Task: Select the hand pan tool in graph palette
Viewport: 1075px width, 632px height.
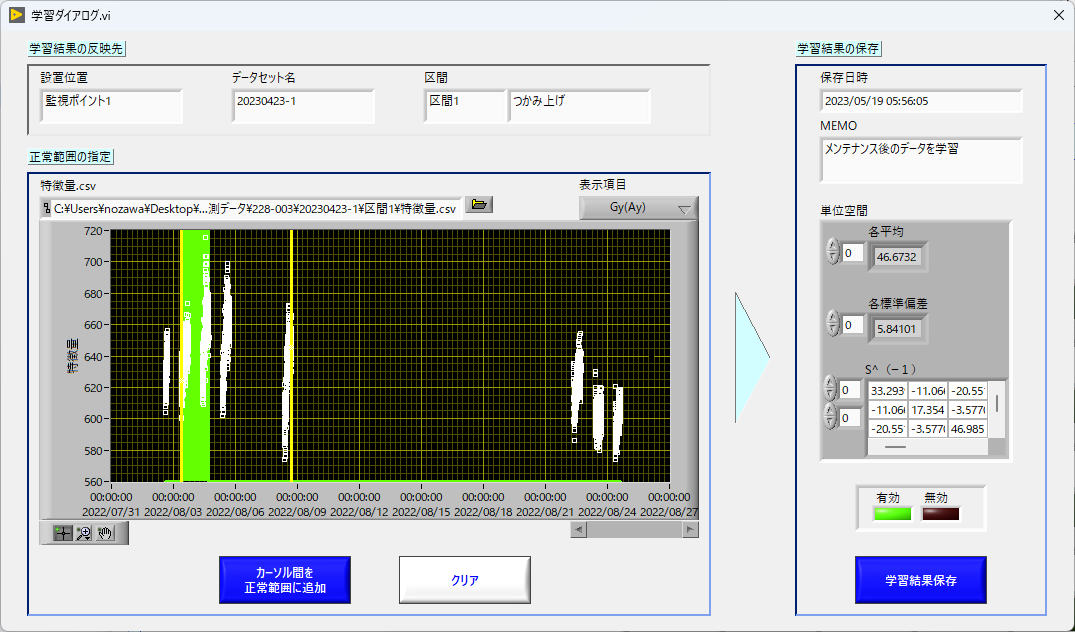Action: coord(105,534)
